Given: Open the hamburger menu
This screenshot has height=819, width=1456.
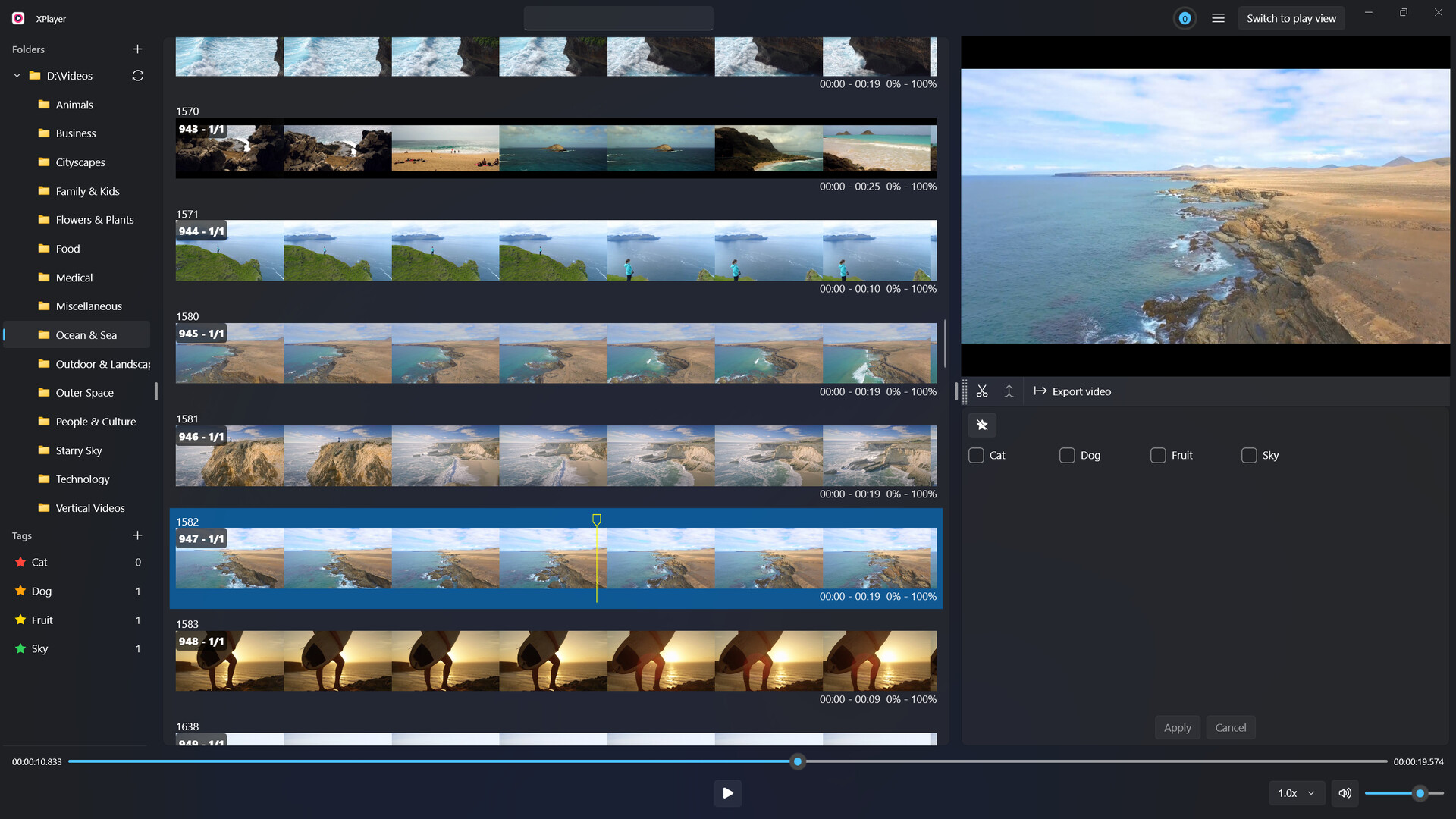Looking at the screenshot, I should [x=1218, y=18].
